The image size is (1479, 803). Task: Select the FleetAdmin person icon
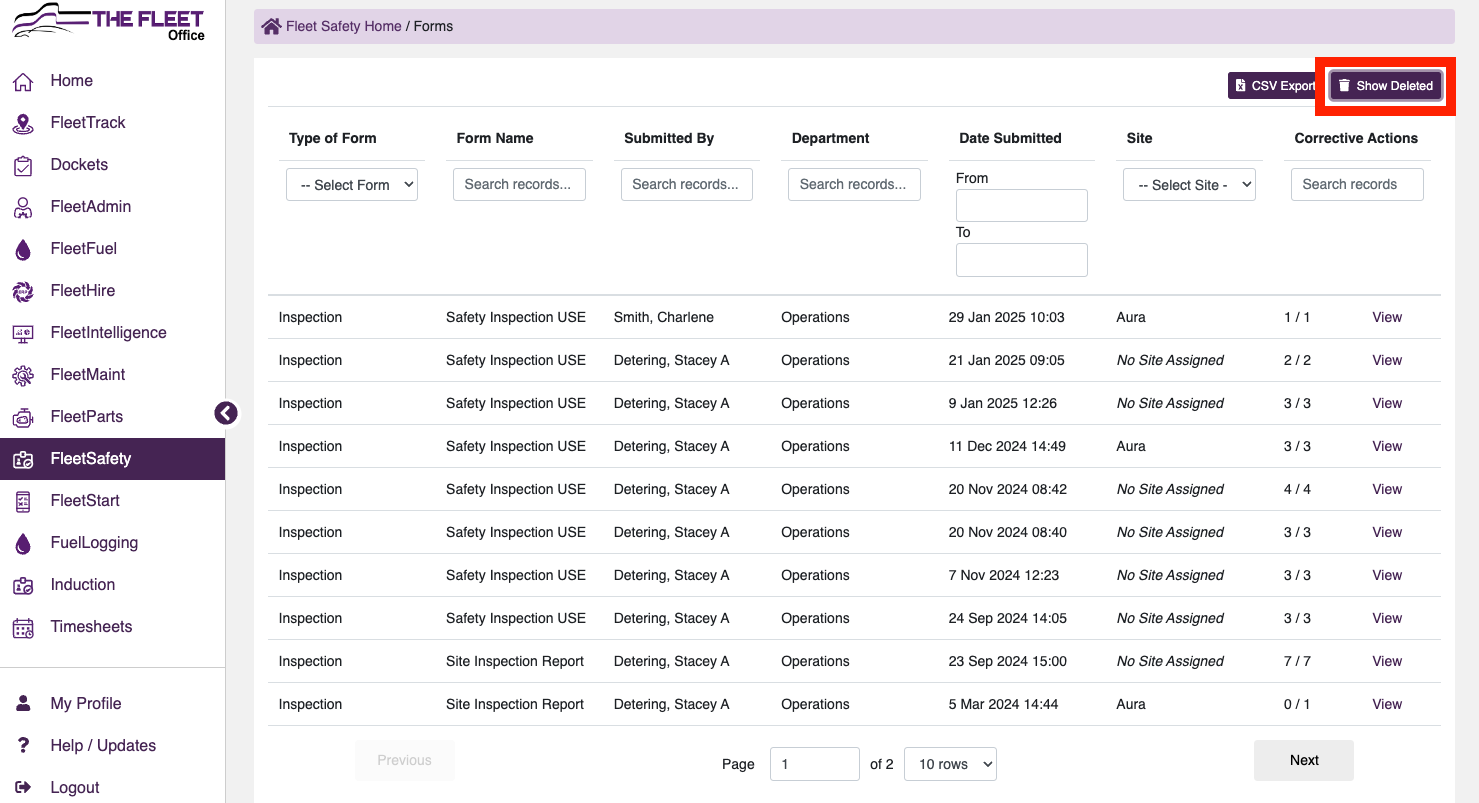point(23,208)
